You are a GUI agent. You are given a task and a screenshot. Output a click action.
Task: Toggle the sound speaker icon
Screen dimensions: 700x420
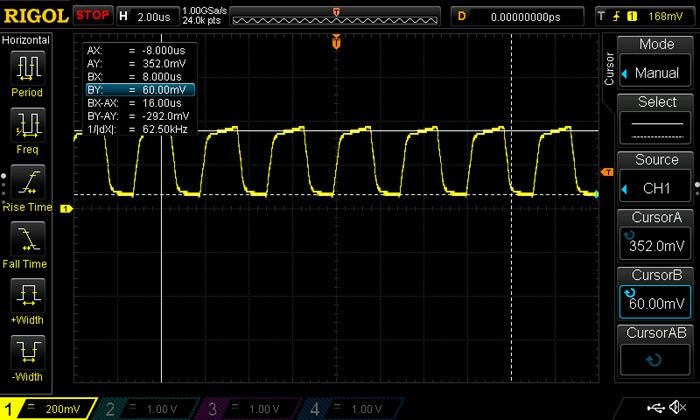[x=678, y=407]
